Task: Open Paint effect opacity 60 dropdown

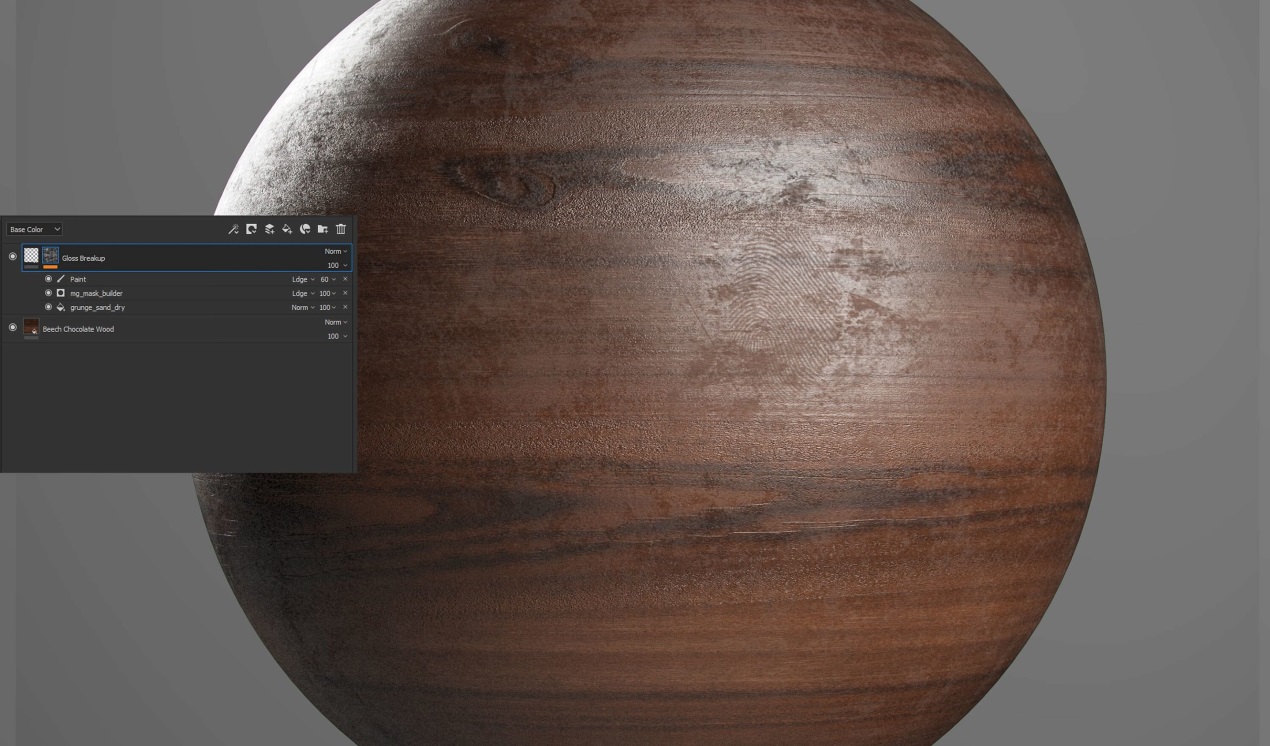Action: click(328, 280)
